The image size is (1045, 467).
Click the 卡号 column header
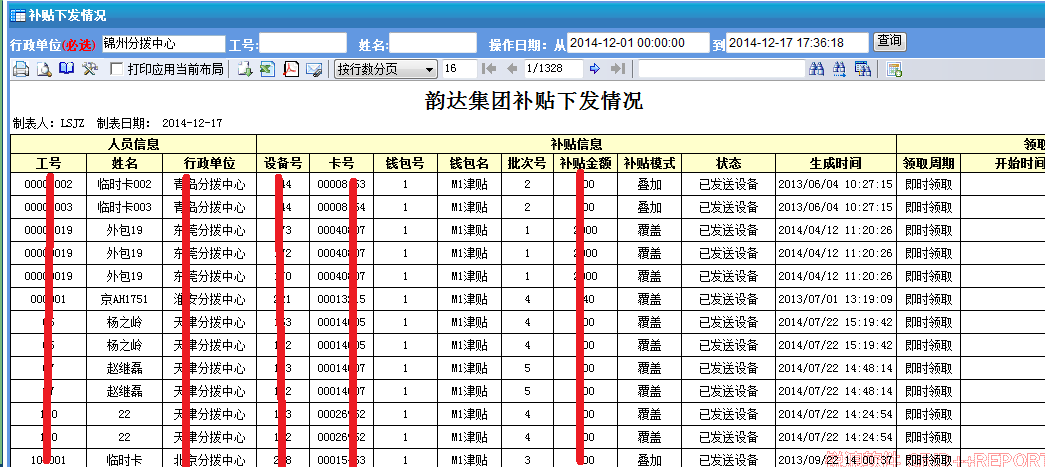tap(342, 163)
